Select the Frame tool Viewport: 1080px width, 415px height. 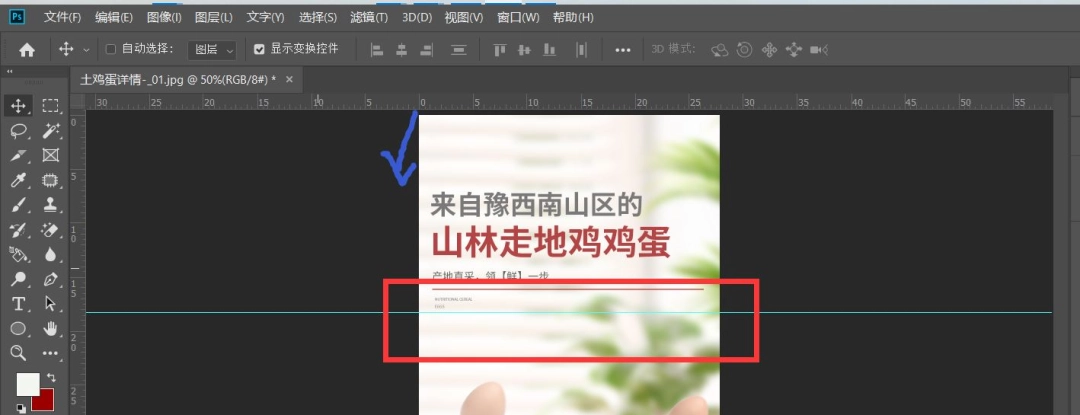click(x=50, y=155)
